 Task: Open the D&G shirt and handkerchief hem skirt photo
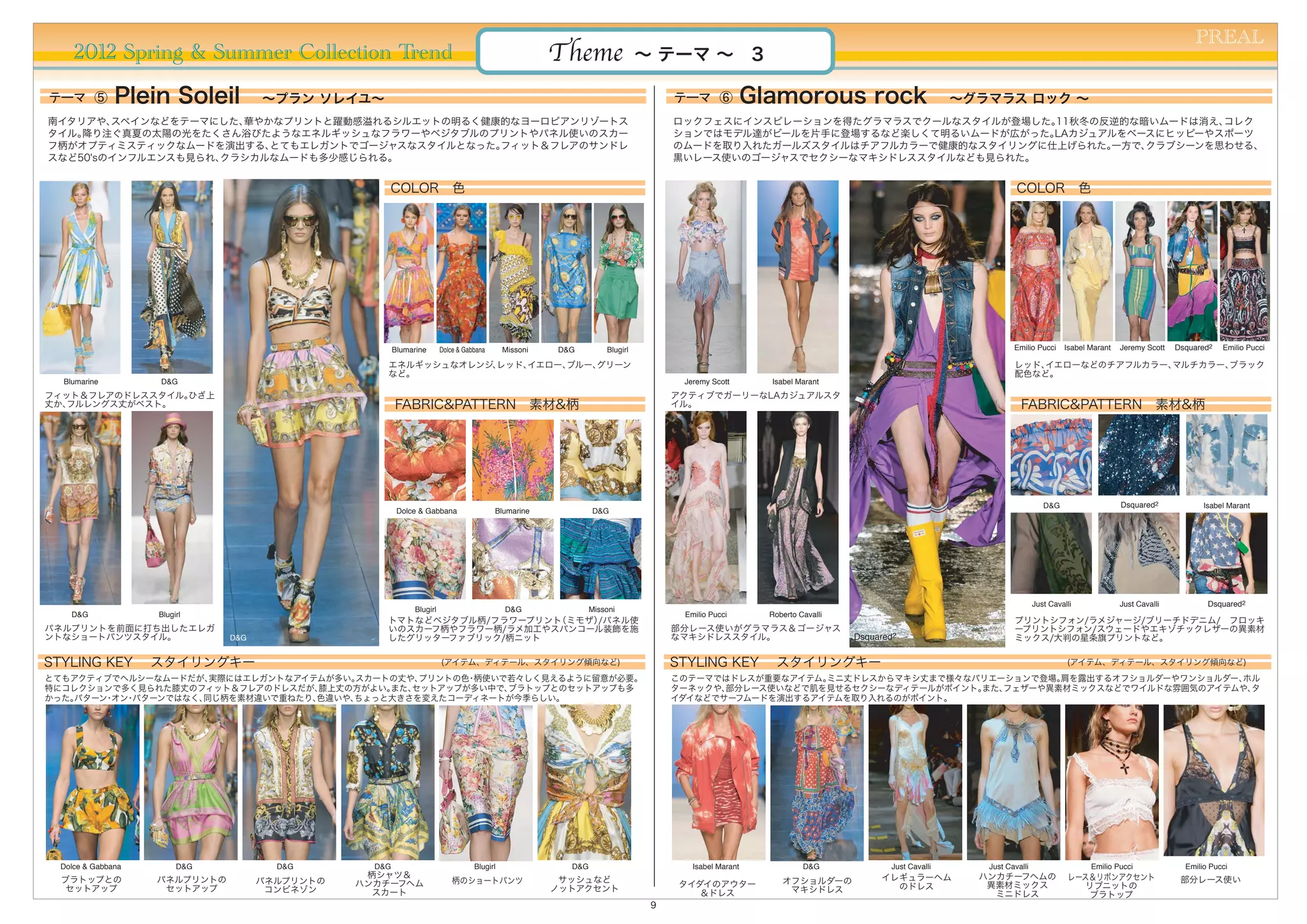pyautogui.click(x=387, y=782)
